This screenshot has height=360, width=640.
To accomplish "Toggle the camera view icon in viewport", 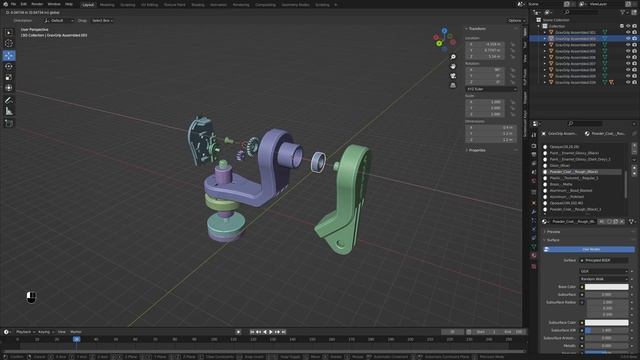I will [453, 76].
